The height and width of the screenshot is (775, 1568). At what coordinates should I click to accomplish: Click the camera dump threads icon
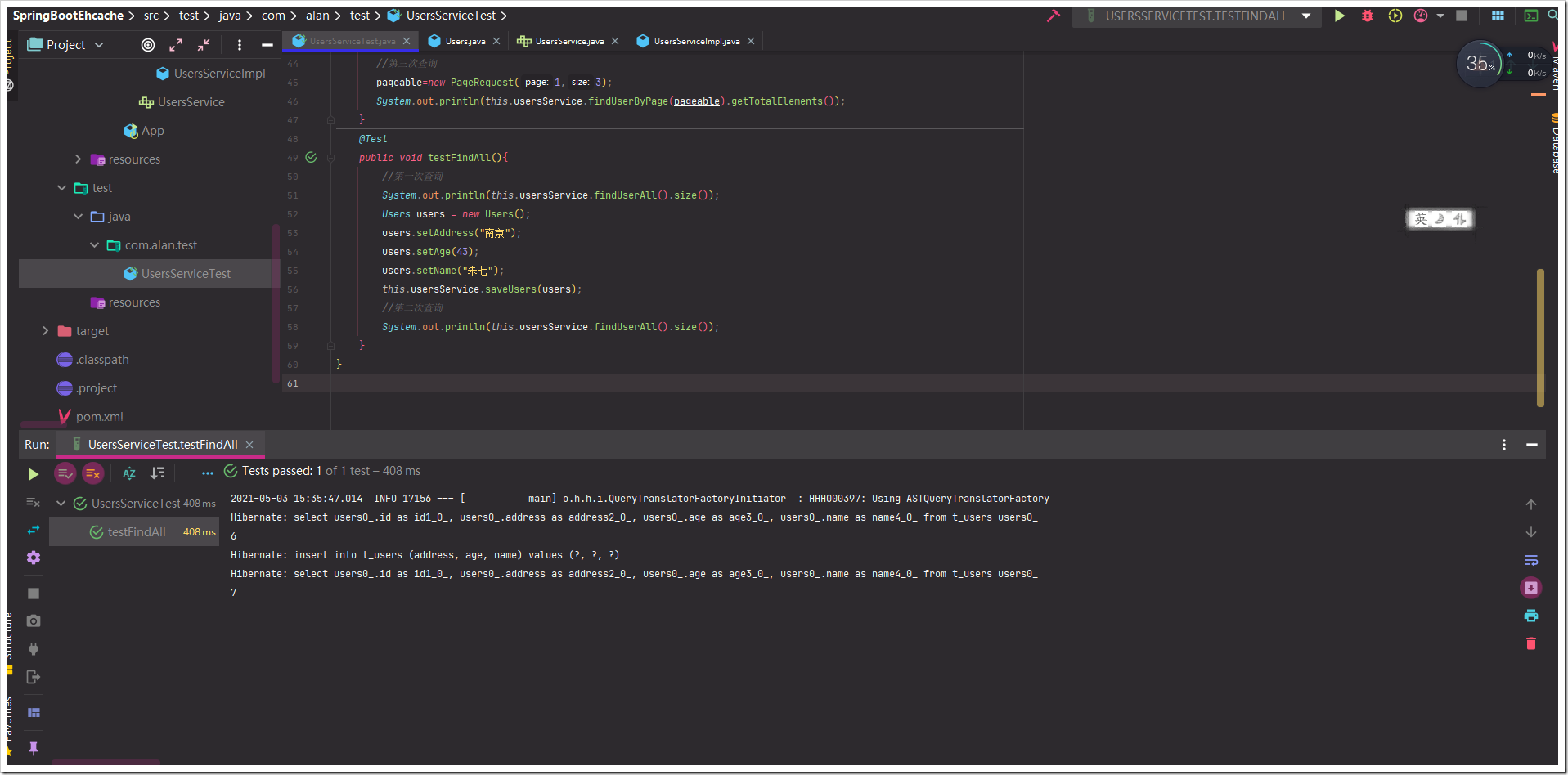33,621
